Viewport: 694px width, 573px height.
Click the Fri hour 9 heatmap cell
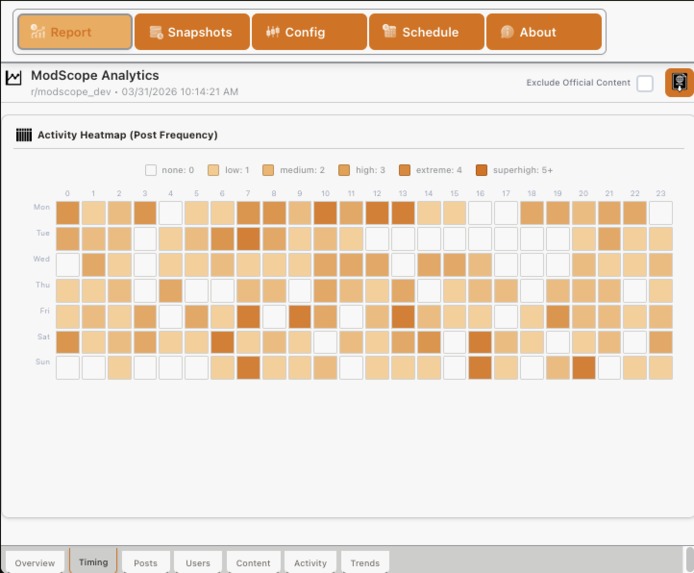click(300, 317)
